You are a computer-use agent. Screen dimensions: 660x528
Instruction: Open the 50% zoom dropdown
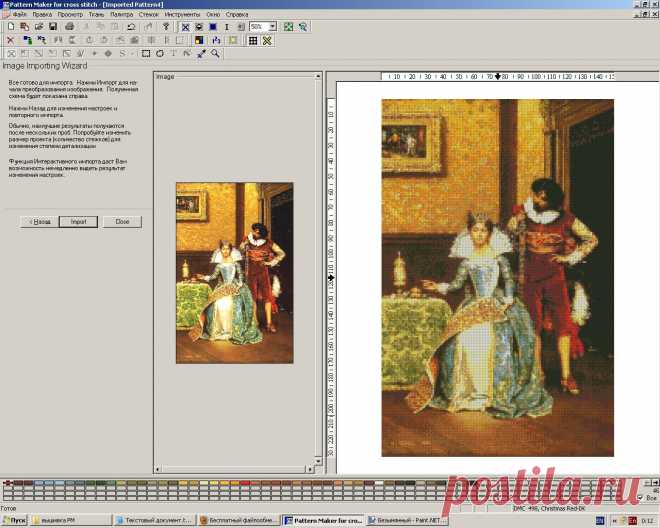[x=272, y=27]
